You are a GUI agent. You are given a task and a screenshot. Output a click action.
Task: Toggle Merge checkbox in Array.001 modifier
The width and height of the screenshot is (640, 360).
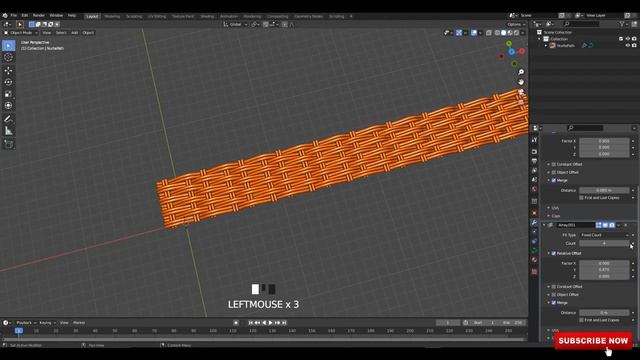pyautogui.click(x=554, y=303)
